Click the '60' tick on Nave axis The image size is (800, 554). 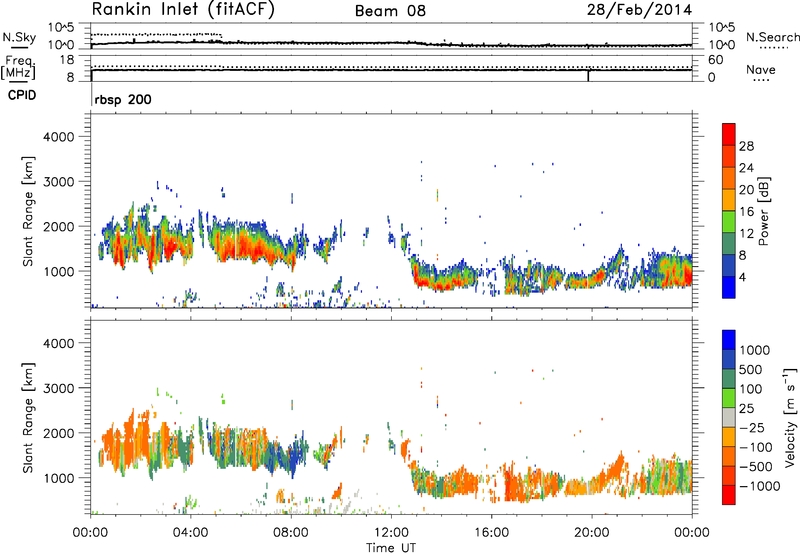coord(715,60)
